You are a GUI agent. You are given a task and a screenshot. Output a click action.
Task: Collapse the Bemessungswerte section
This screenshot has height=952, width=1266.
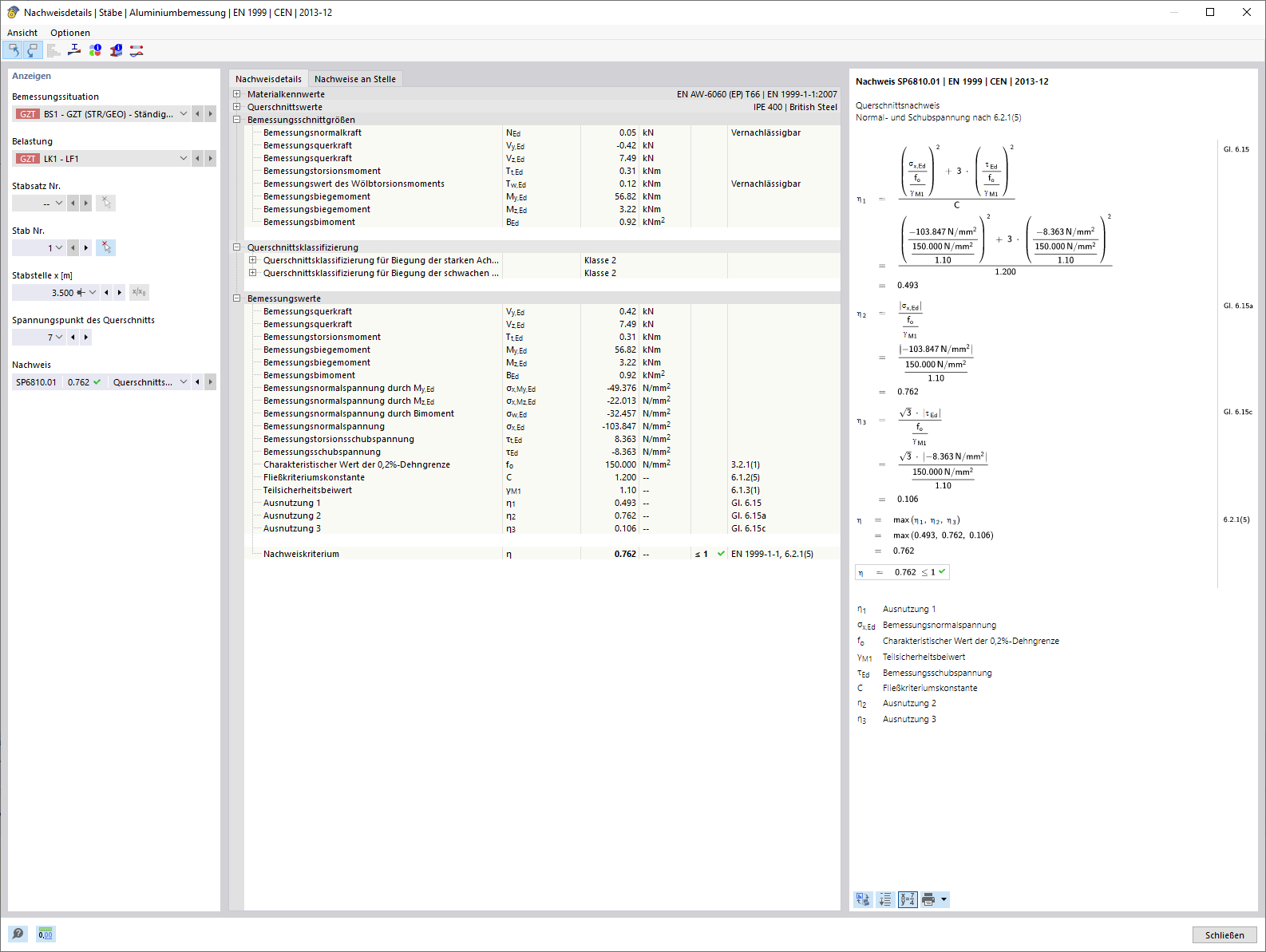click(x=237, y=298)
